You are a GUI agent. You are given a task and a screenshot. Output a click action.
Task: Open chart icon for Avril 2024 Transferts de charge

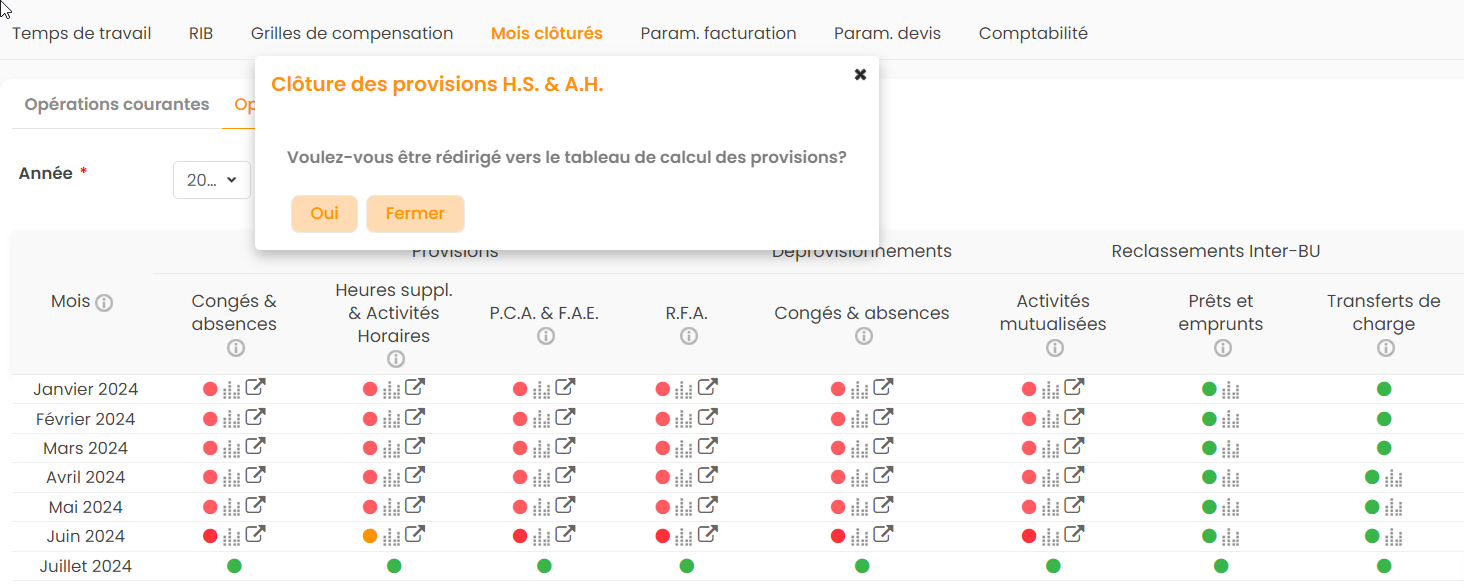(x=1394, y=478)
